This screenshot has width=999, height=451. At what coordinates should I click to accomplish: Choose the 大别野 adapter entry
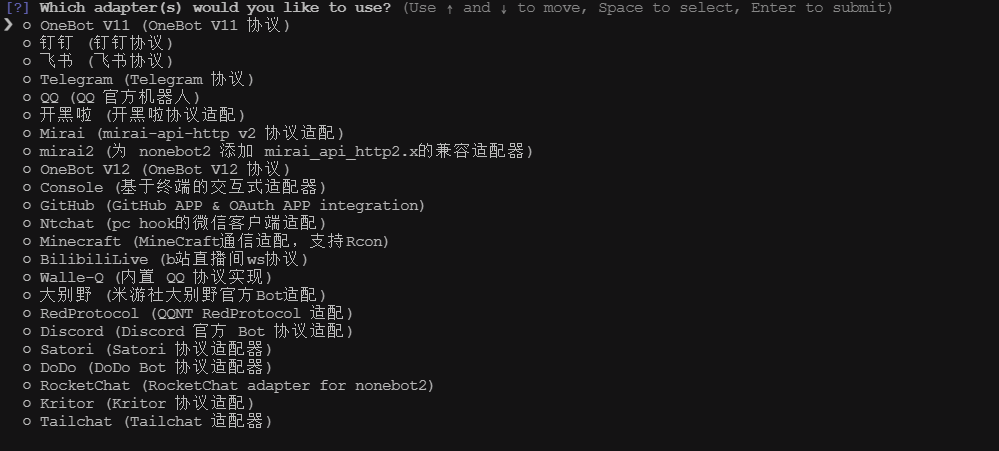point(174,296)
